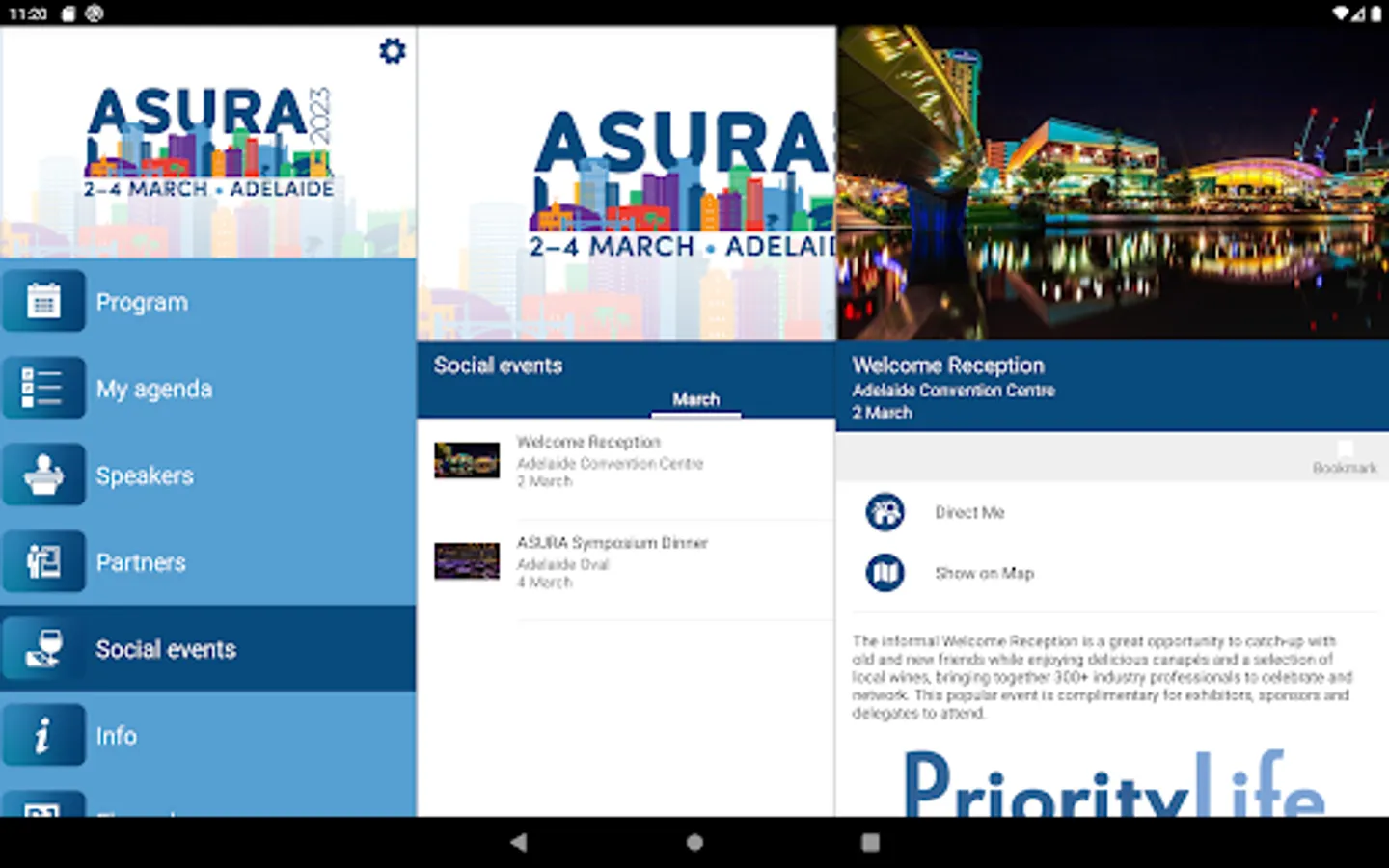Click the Social events wine glass icon
The height and width of the screenshot is (868, 1389).
point(43,649)
